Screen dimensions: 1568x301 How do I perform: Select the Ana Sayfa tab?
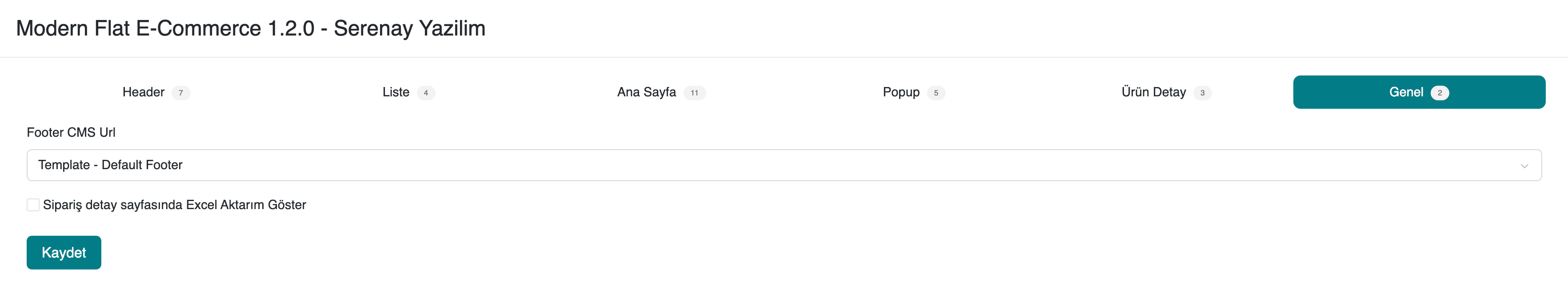tap(646, 92)
